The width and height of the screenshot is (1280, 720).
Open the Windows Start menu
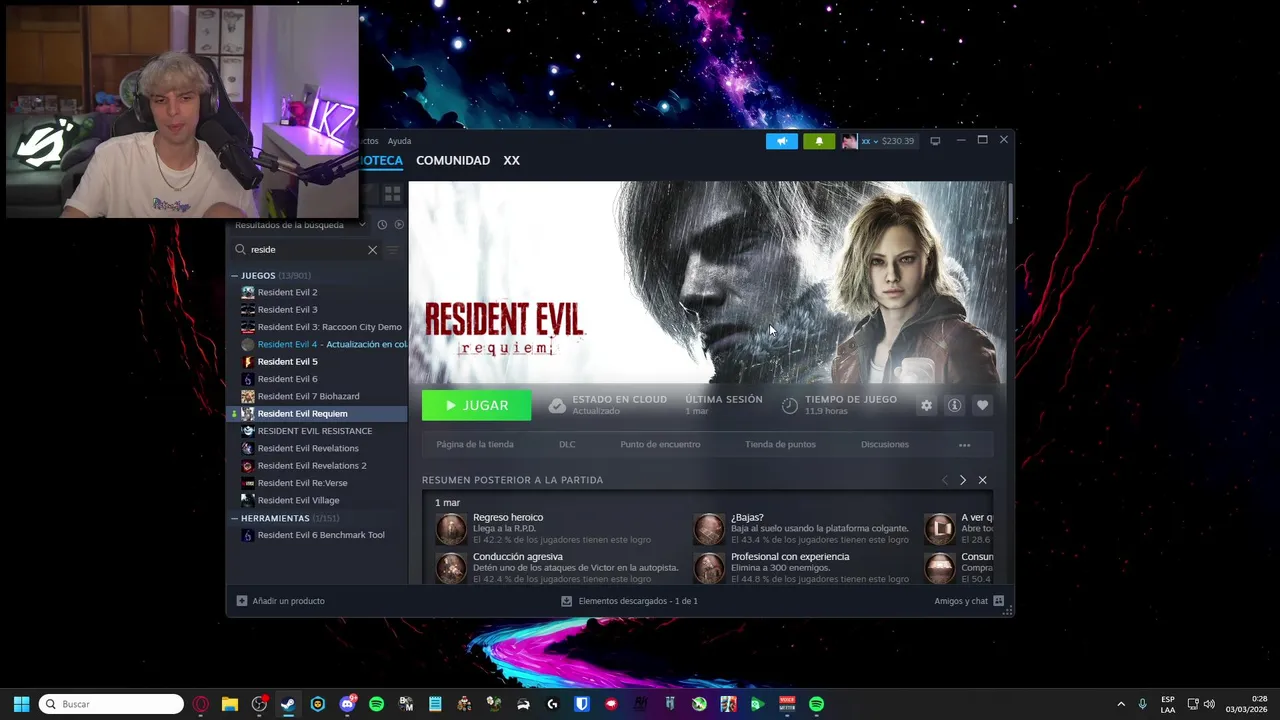coord(21,704)
